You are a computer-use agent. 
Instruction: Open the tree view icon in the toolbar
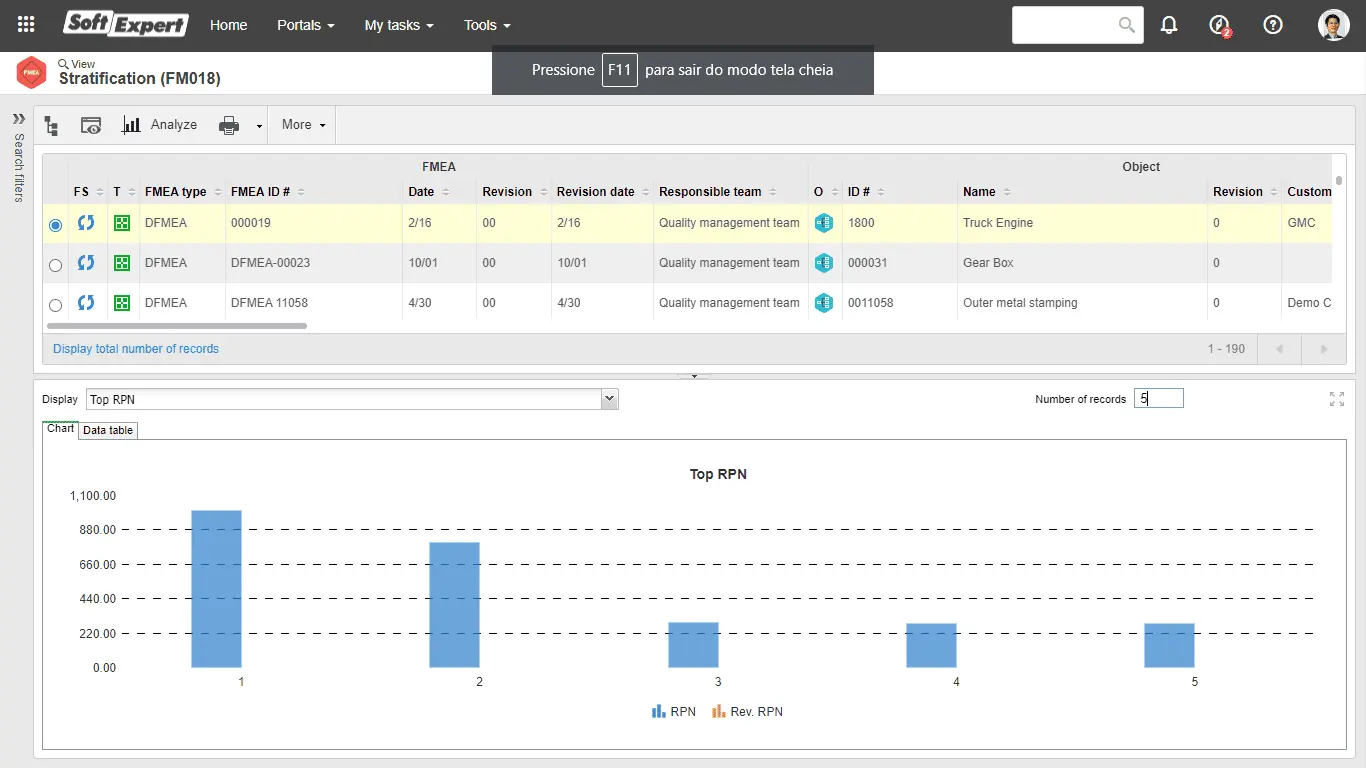click(51, 124)
